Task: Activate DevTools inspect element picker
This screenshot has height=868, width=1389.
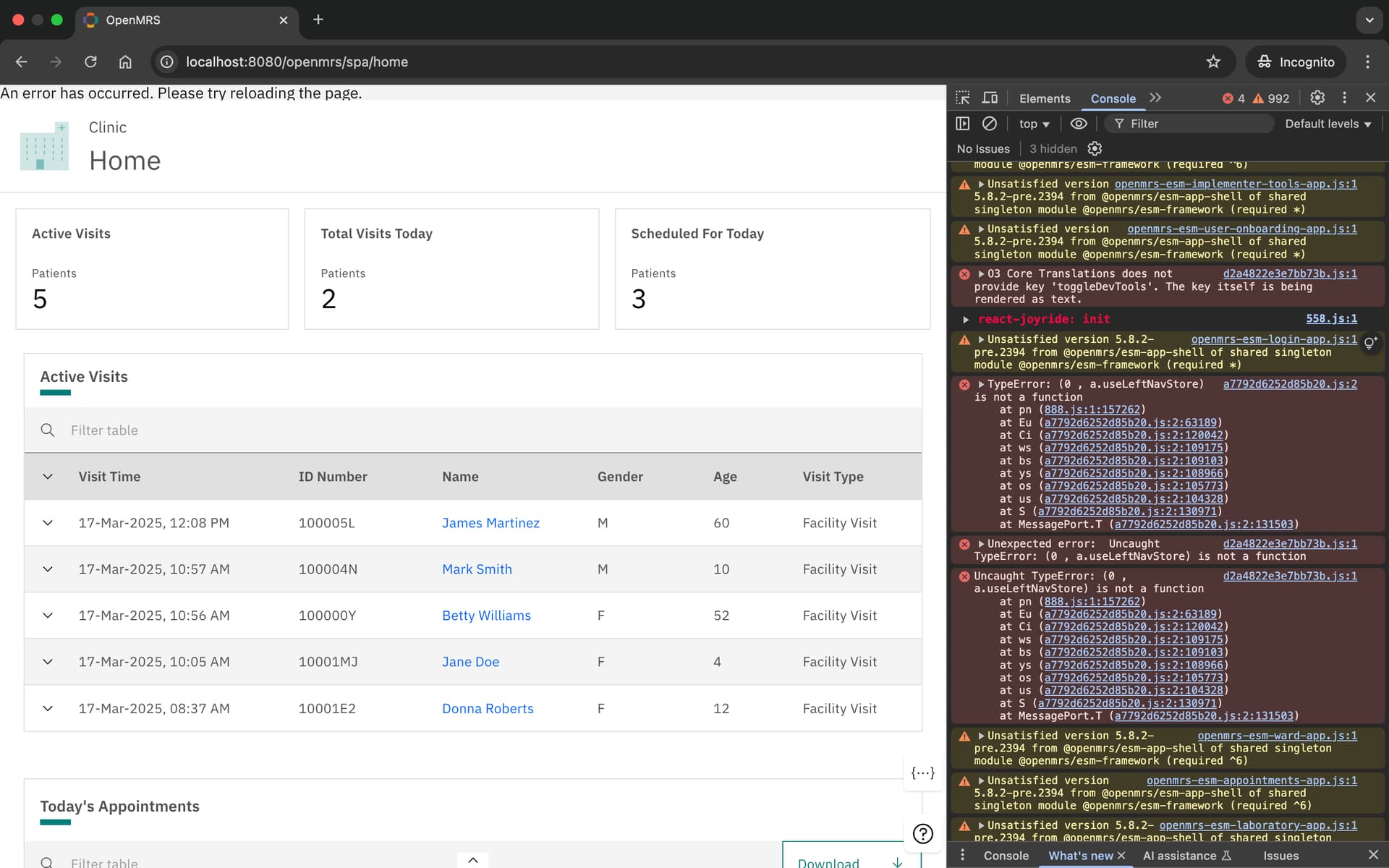Action: [x=963, y=98]
